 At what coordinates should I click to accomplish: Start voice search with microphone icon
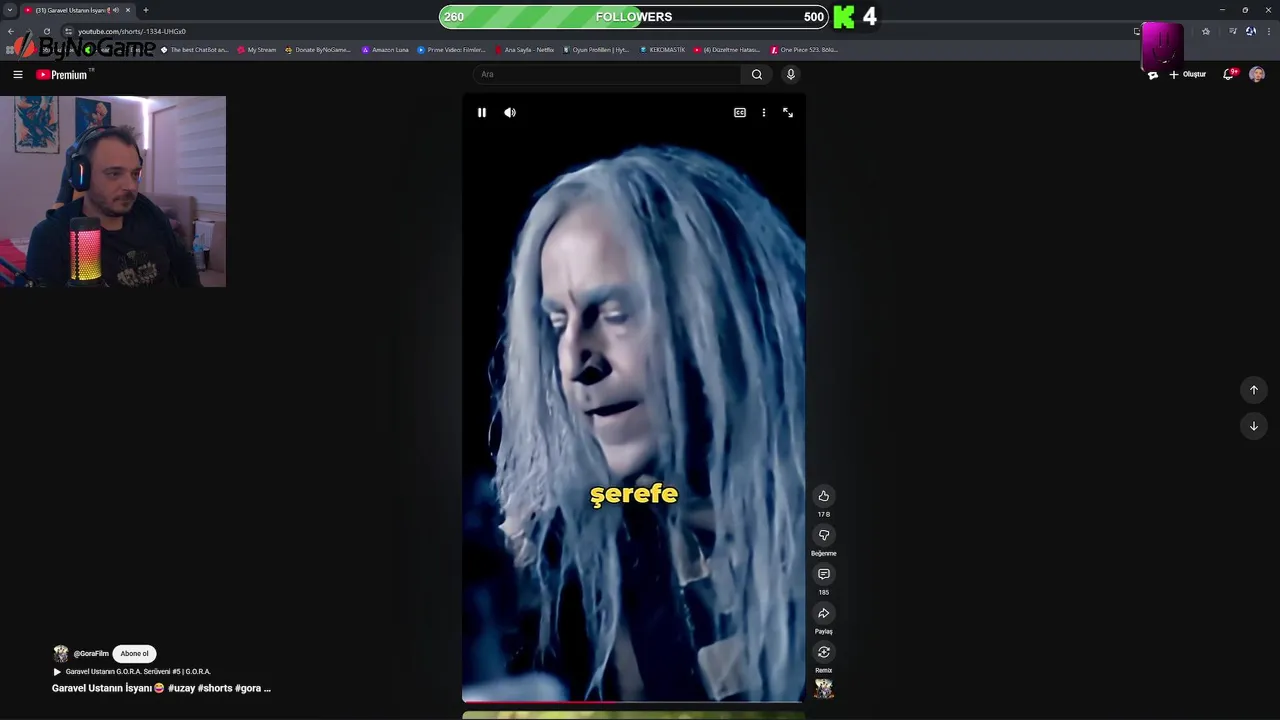coord(791,74)
